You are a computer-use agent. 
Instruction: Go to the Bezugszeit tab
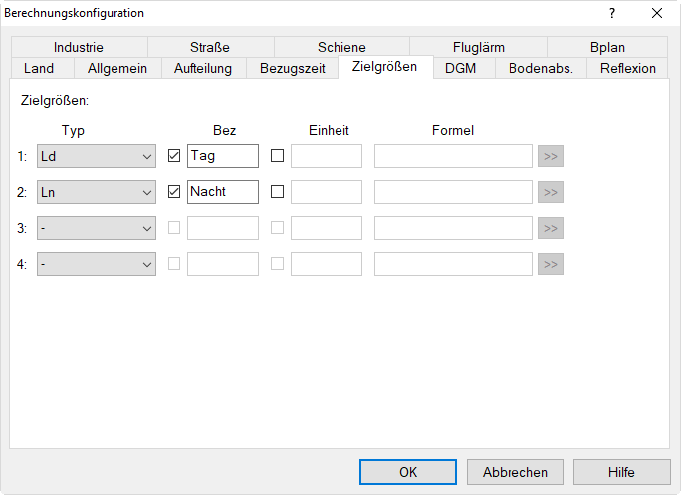click(x=292, y=68)
